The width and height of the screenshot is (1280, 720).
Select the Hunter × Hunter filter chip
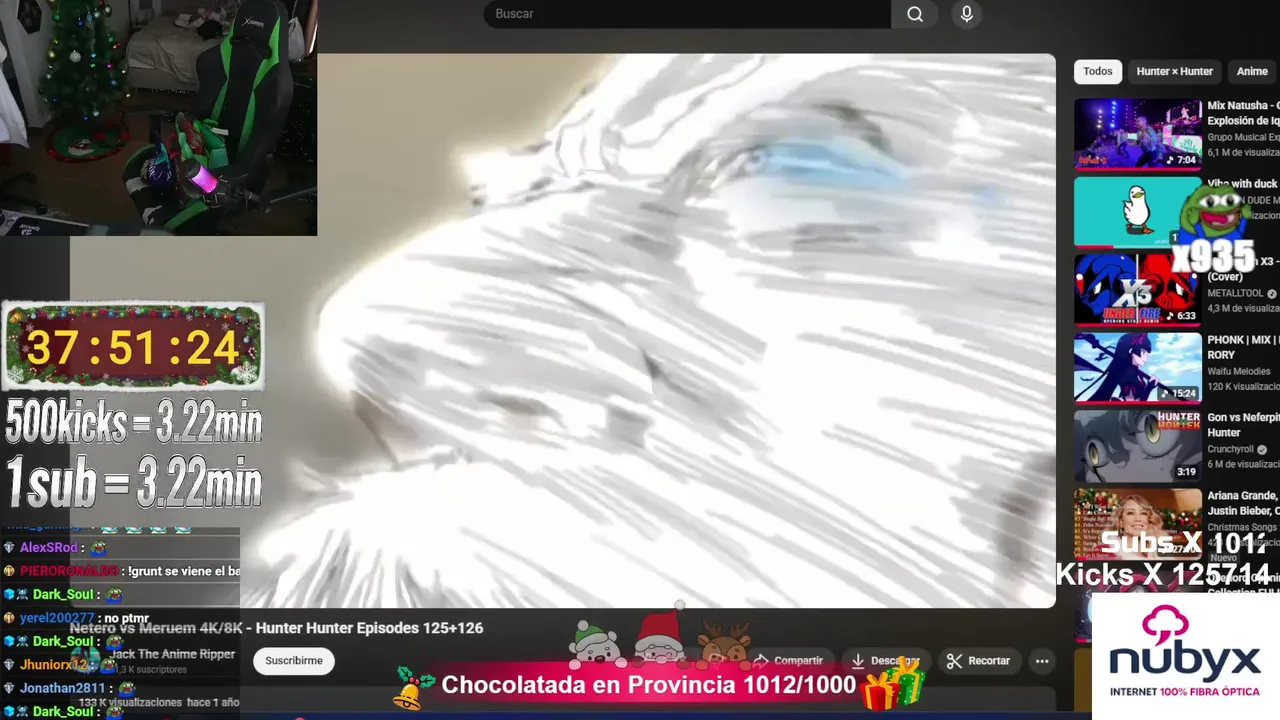1174,71
